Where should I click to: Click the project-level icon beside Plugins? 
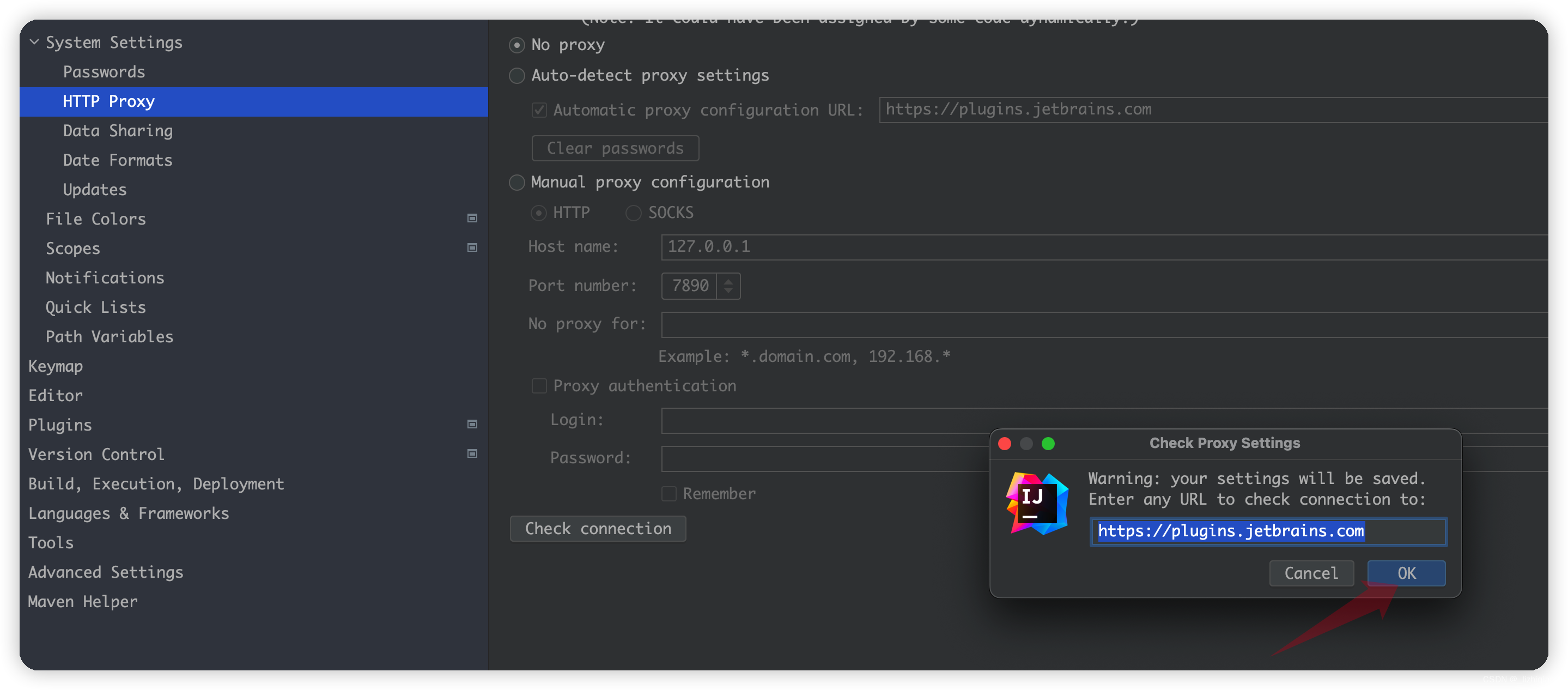pos(472,424)
